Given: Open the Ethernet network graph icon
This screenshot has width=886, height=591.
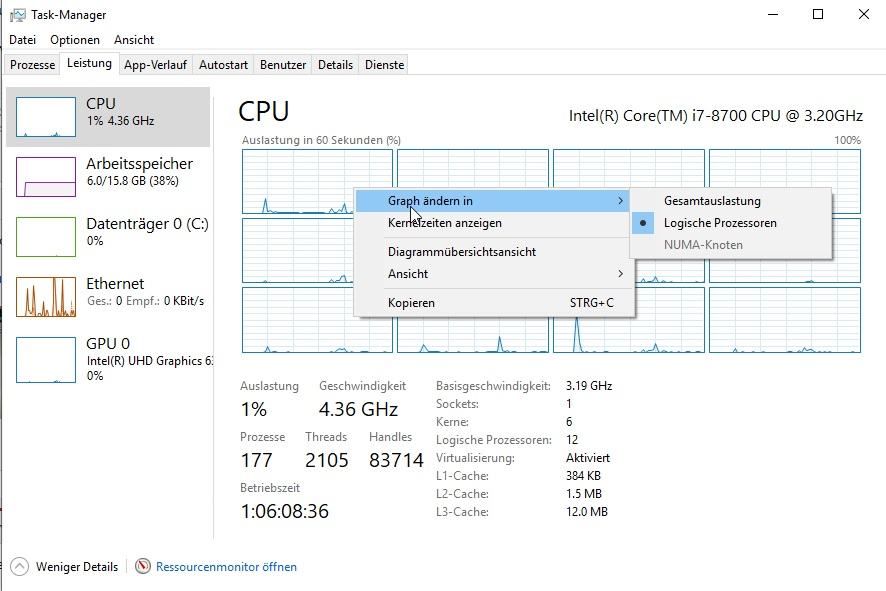Looking at the screenshot, I should click(46, 297).
